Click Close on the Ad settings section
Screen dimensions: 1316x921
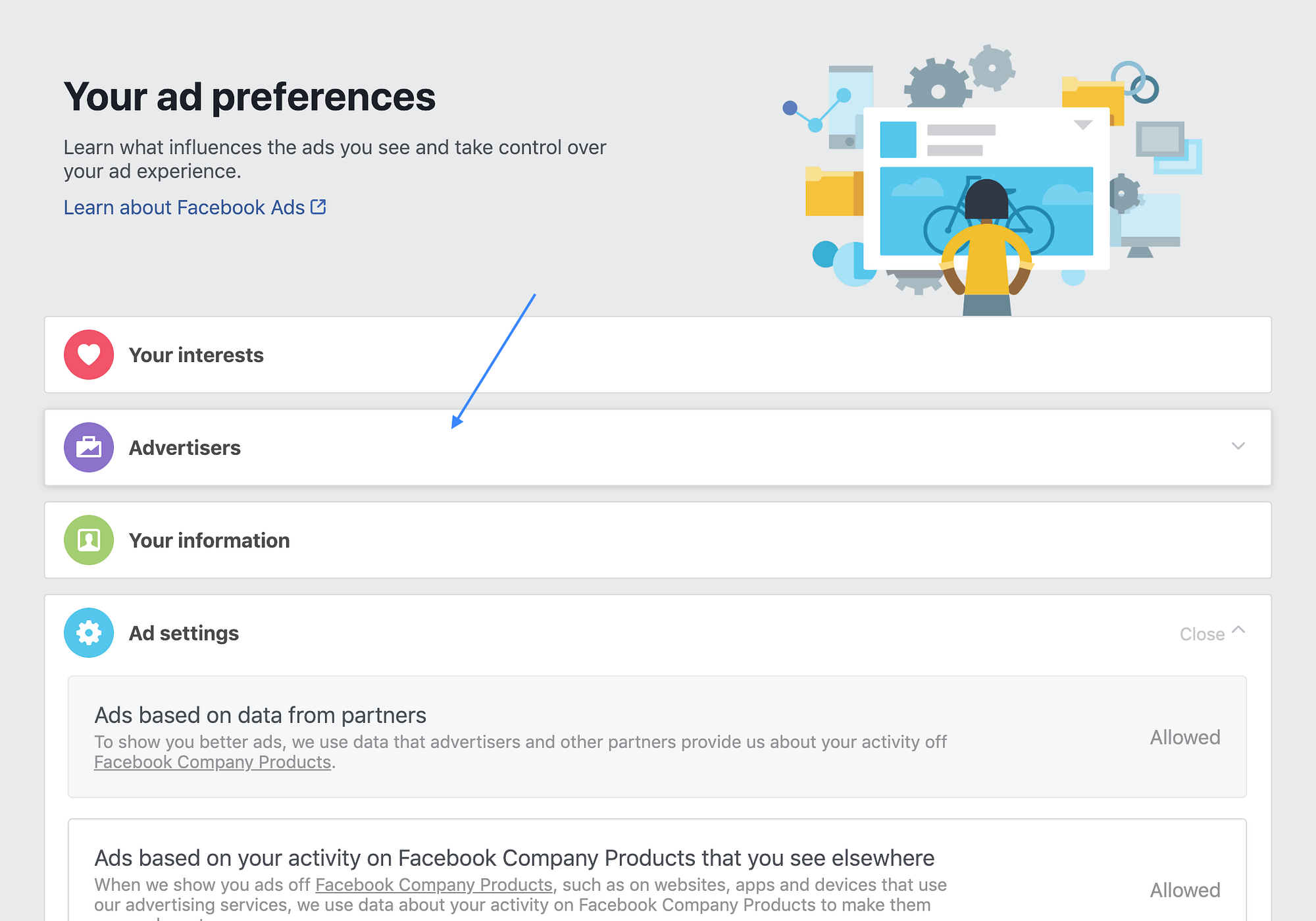(x=1202, y=634)
